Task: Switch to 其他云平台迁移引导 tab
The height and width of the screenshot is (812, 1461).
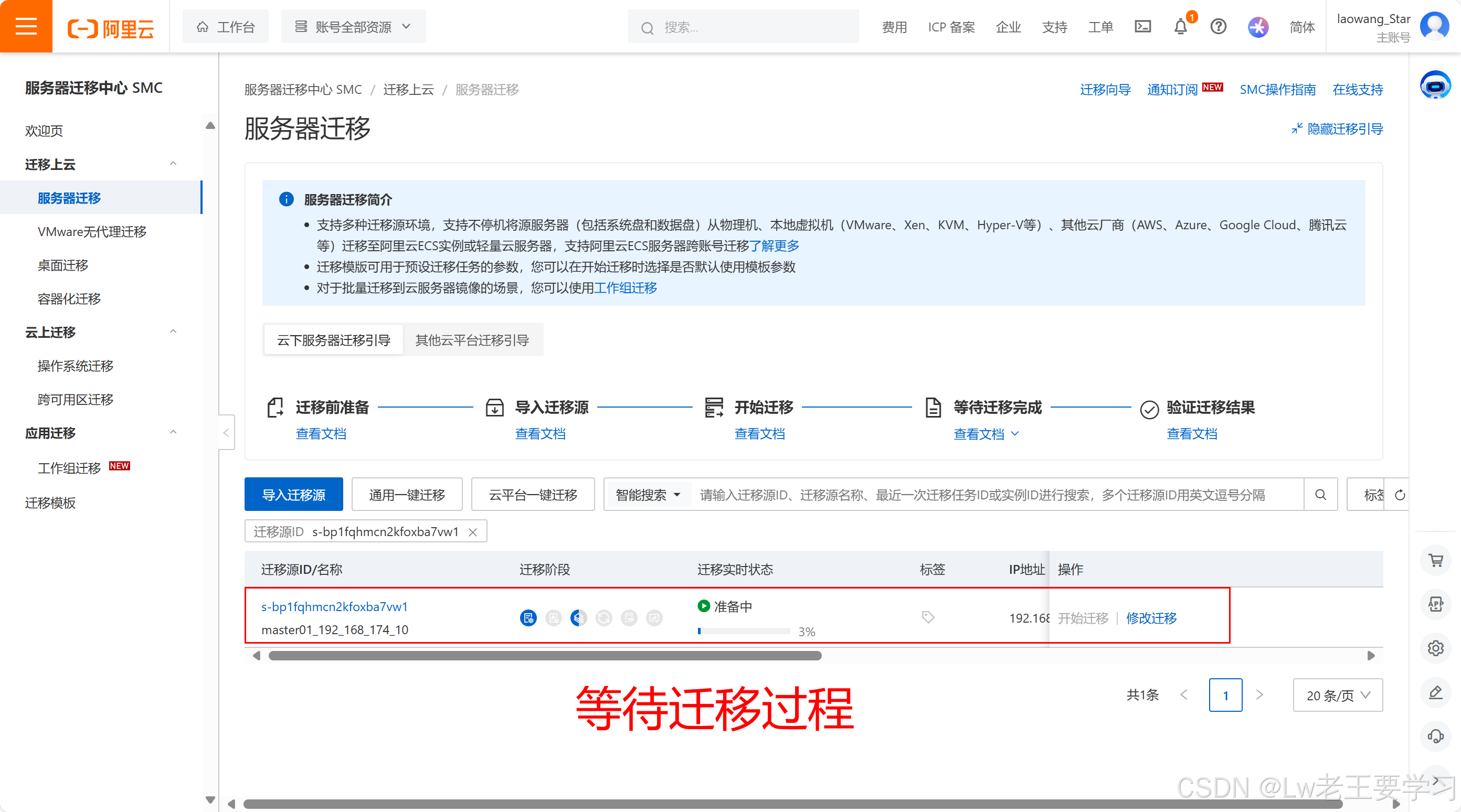Action: (x=472, y=340)
